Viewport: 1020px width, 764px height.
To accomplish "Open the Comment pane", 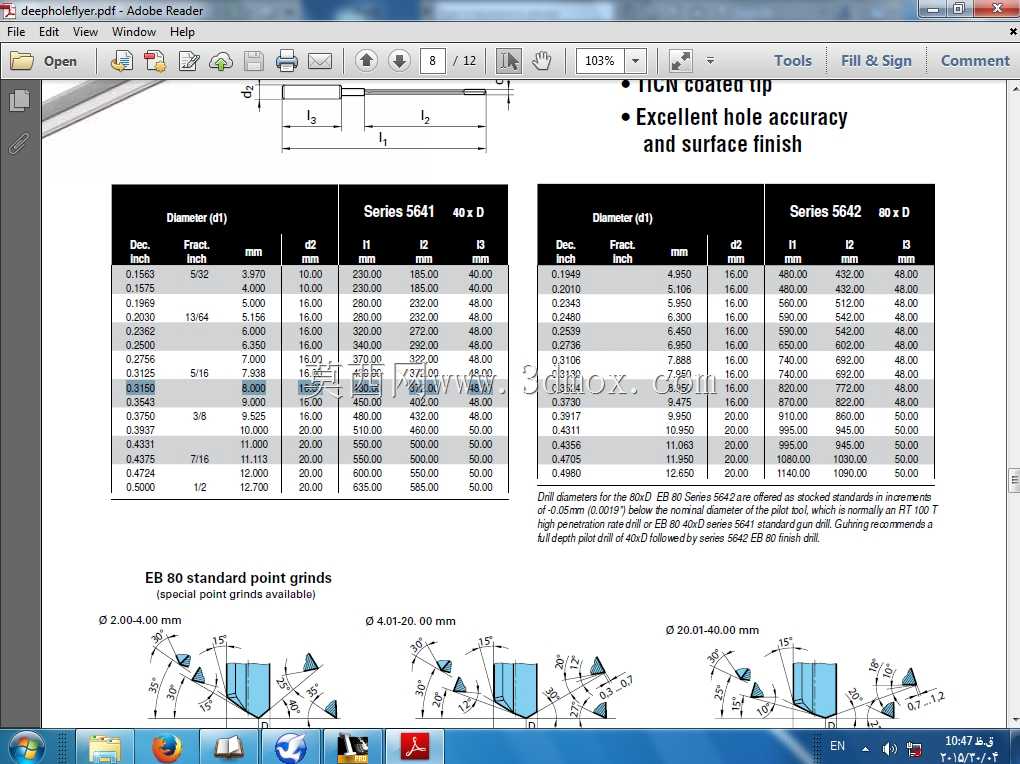I will [975, 61].
